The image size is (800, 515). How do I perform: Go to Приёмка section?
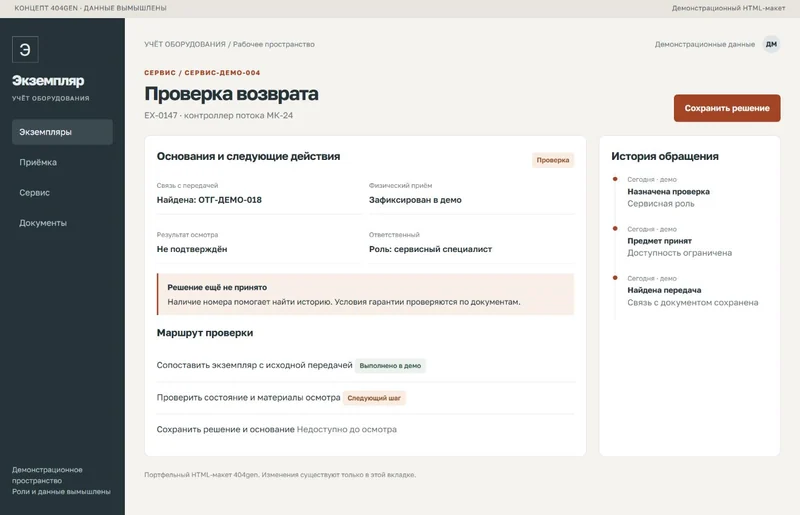(62, 162)
